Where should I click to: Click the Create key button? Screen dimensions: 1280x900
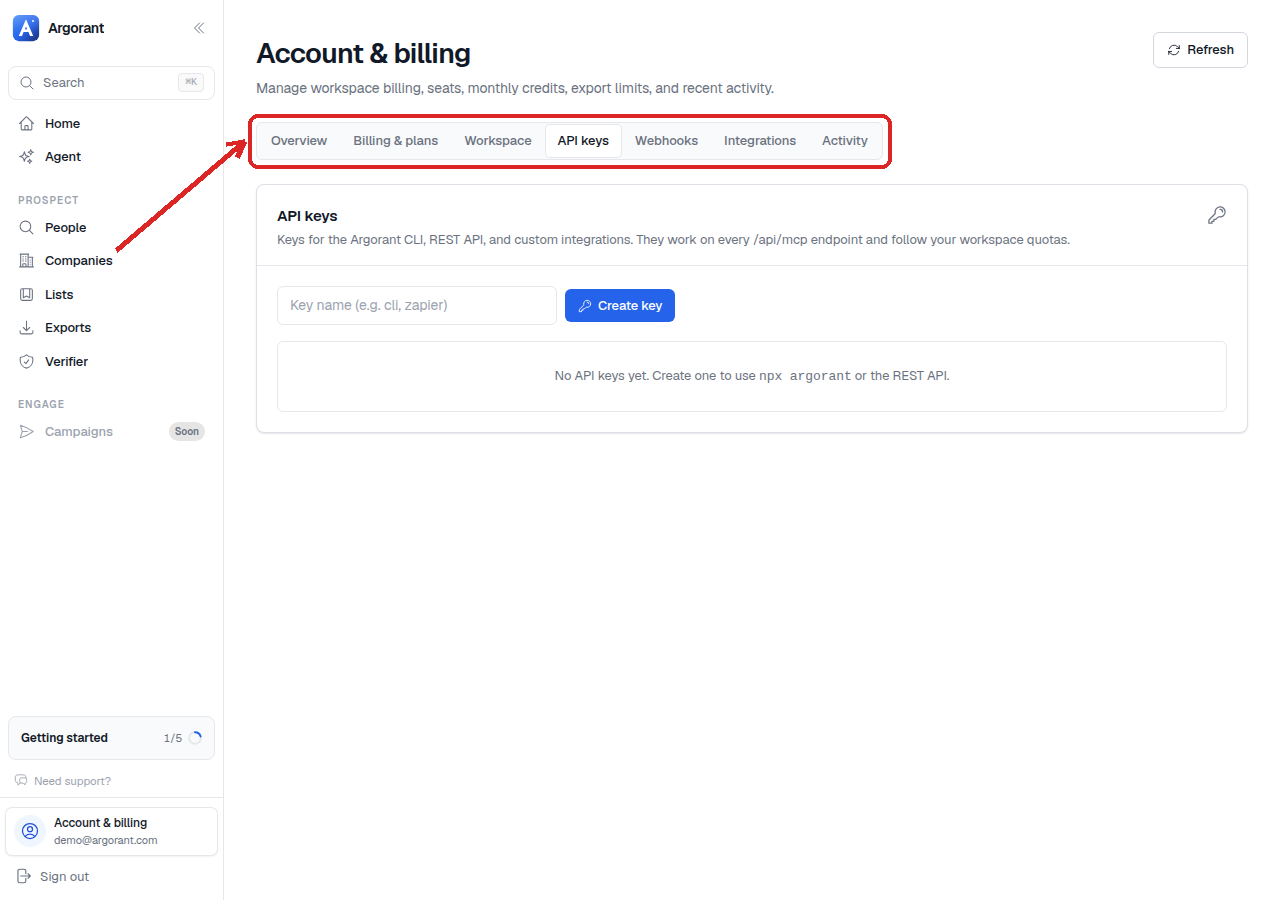(620, 306)
